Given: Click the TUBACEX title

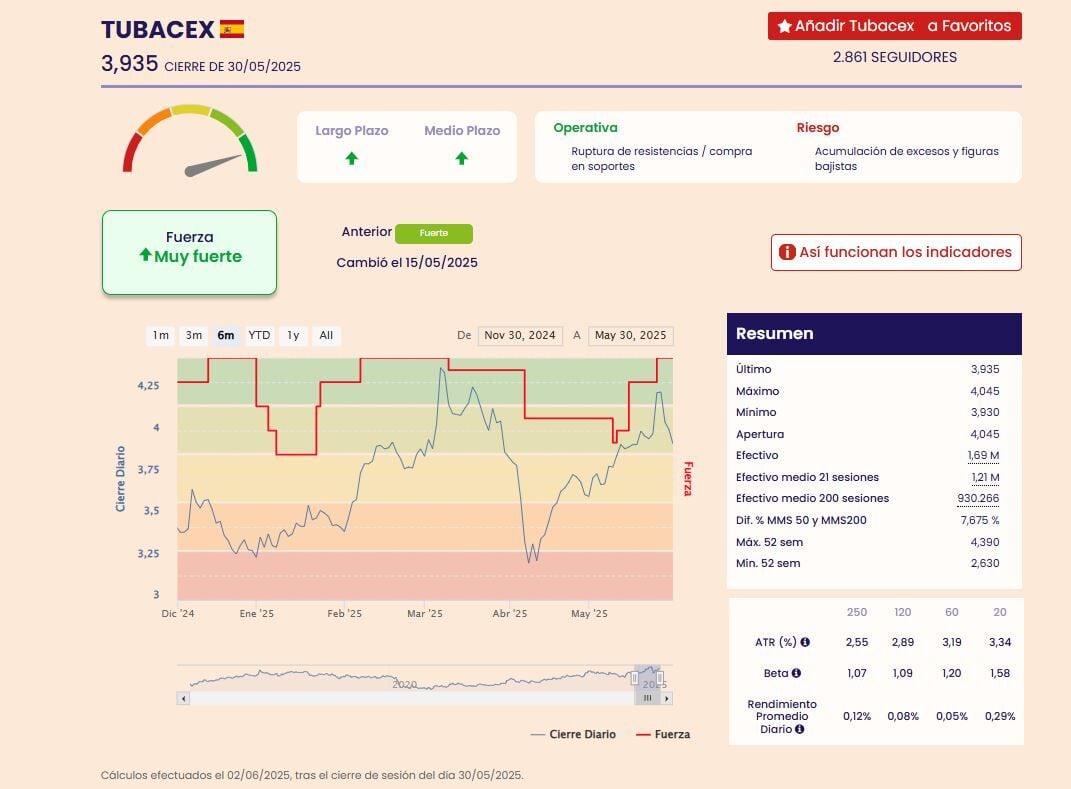Looking at the screenshot, I should pos(158,30).
